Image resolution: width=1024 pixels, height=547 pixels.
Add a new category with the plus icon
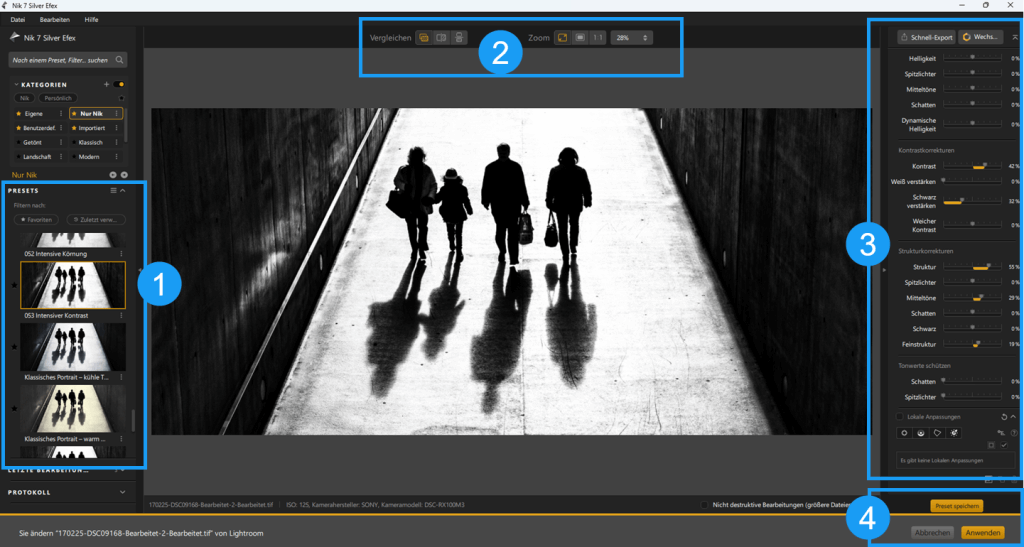tap(106, 84)
